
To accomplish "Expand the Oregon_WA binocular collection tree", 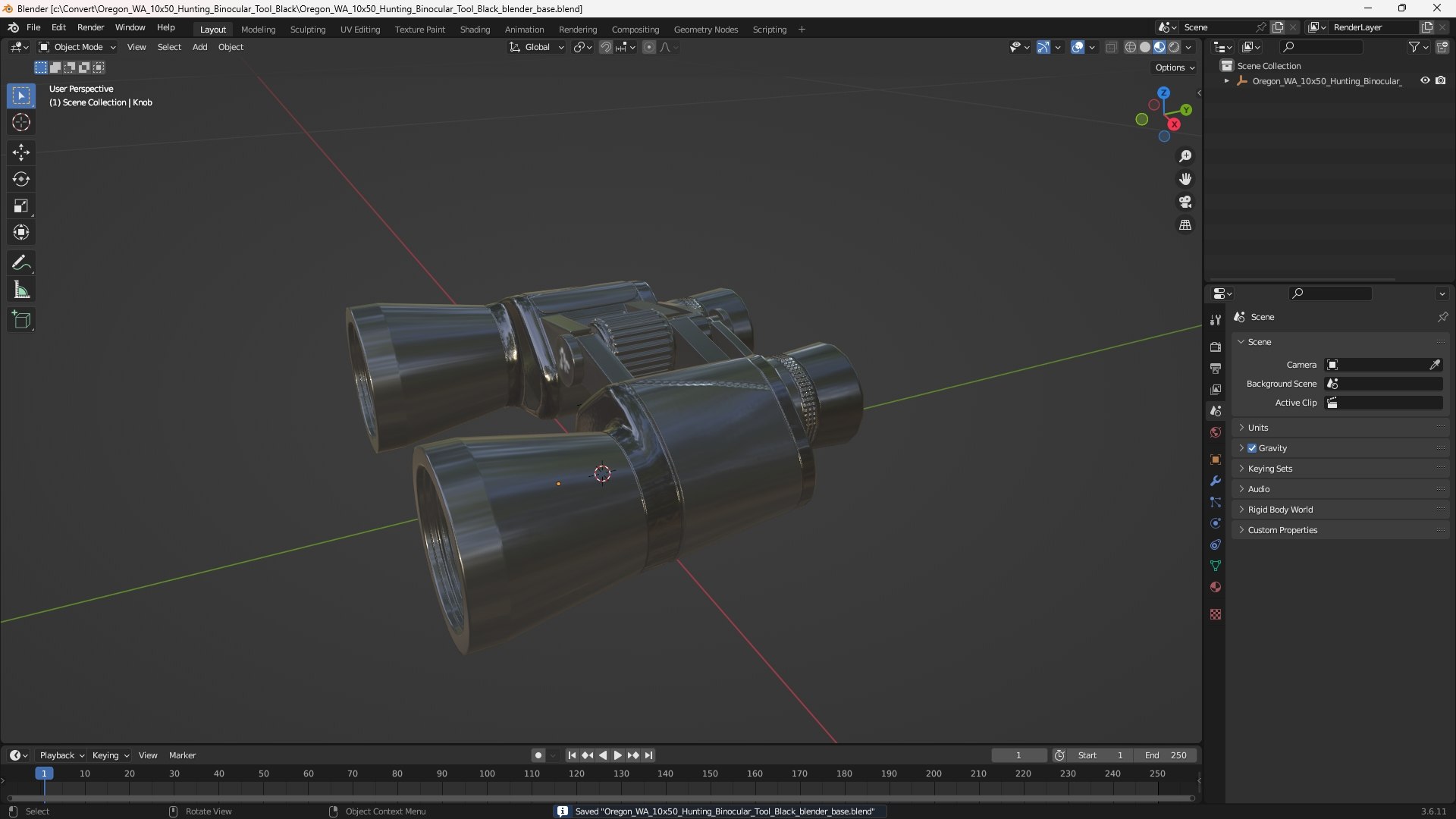I will pyautogui.click(x=1226, y=80).
